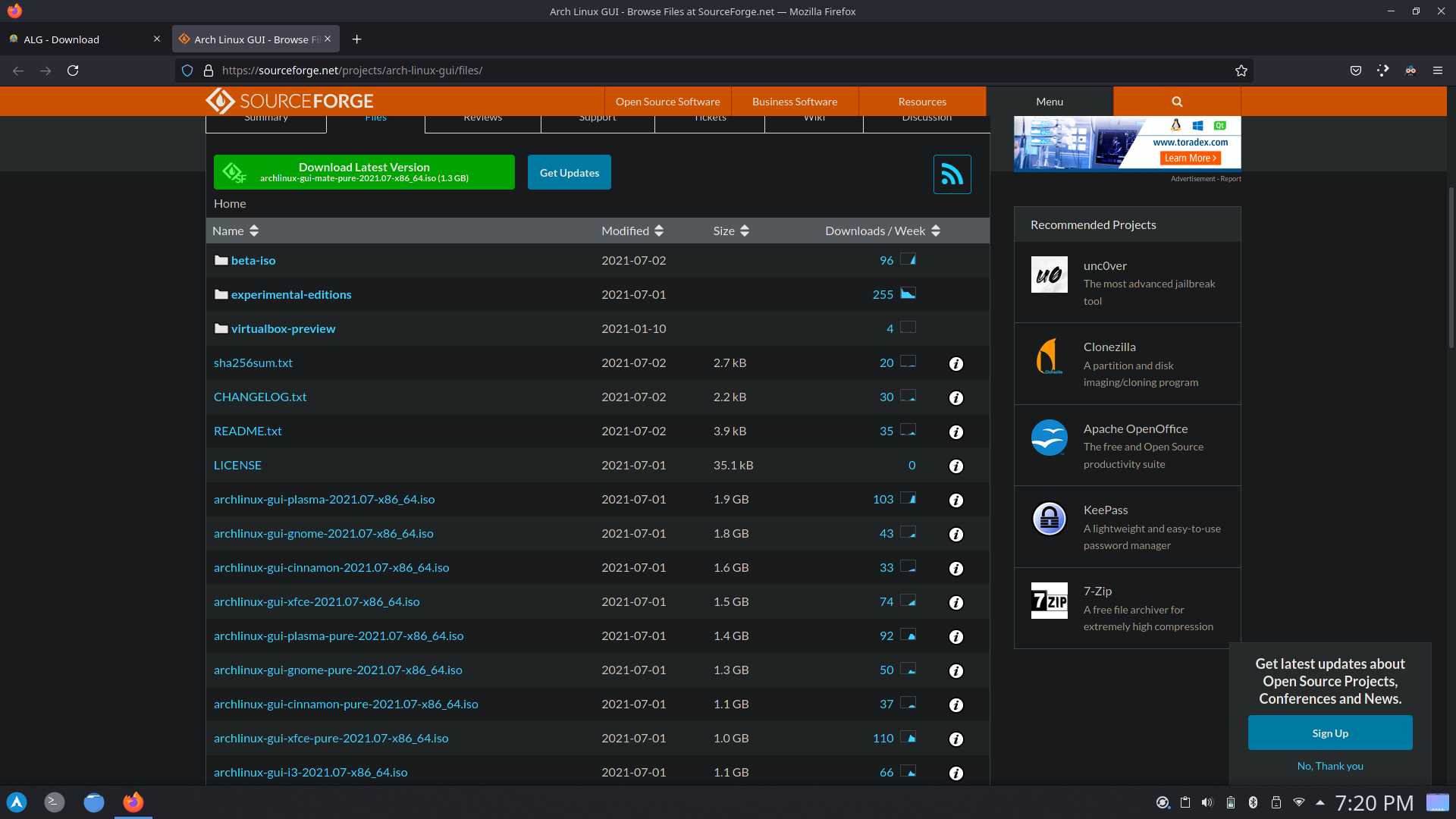The width and height of the screenshot is (1456, 819).
Task: Bookmark page with the star icon
Action: tap(1241, 71)
